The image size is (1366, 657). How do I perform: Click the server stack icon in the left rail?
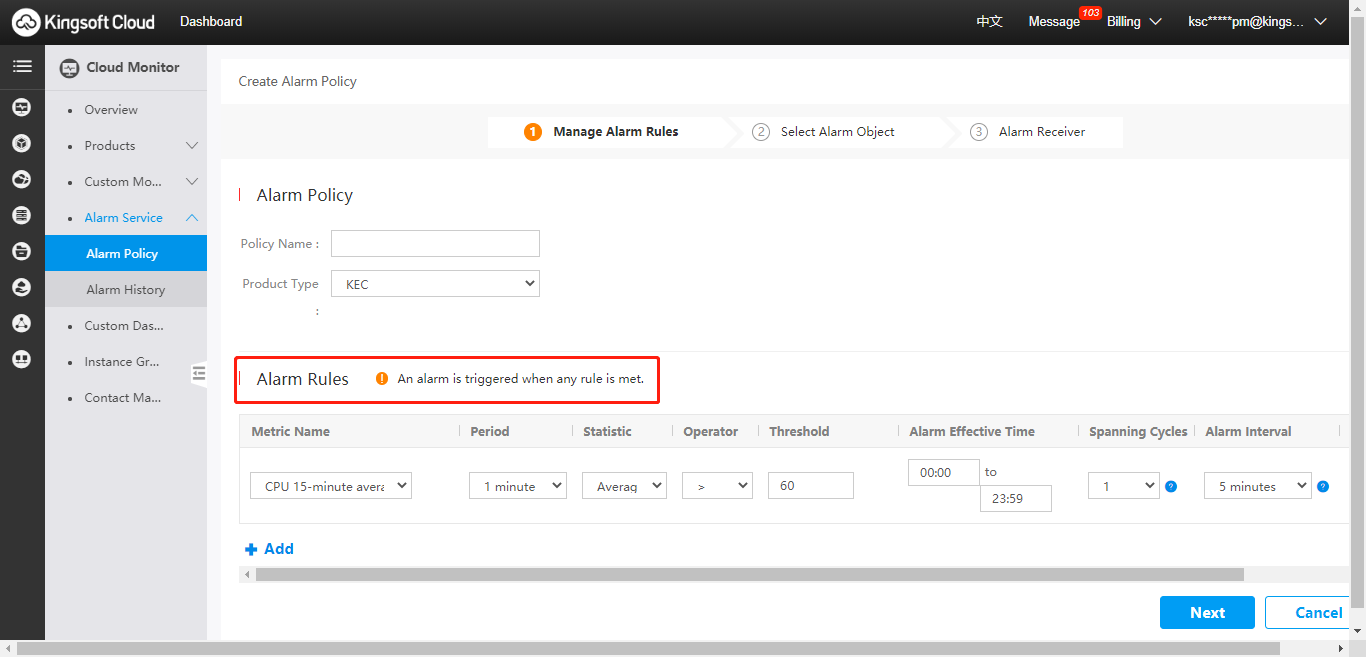click(x=21, y=215)
